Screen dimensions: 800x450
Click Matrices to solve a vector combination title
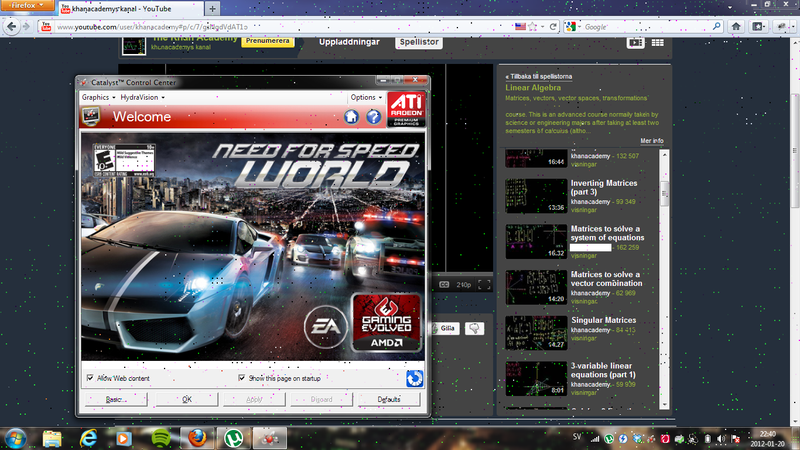coord(606,279)
